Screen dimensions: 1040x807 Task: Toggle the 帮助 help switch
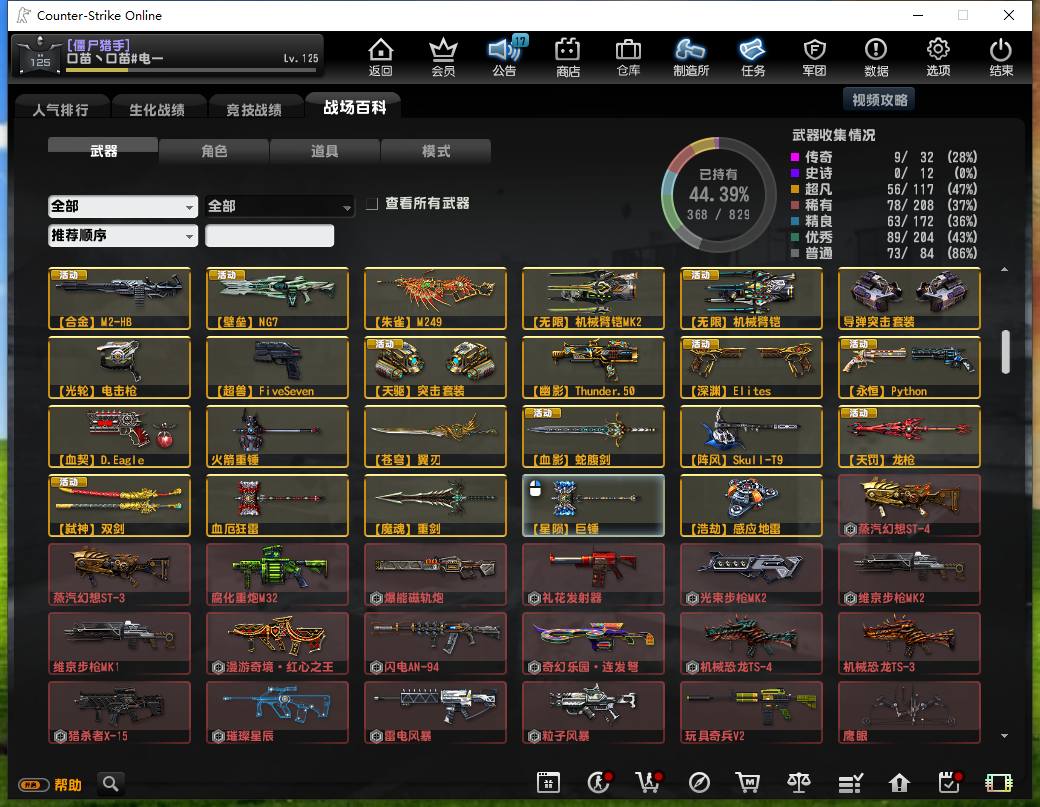click(33, 784)
